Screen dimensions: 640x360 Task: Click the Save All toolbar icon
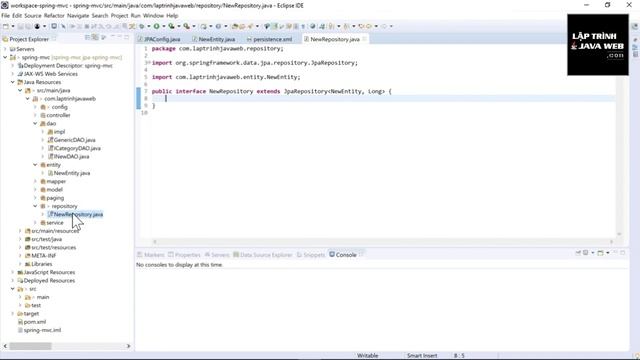click(x=28, y=26)
